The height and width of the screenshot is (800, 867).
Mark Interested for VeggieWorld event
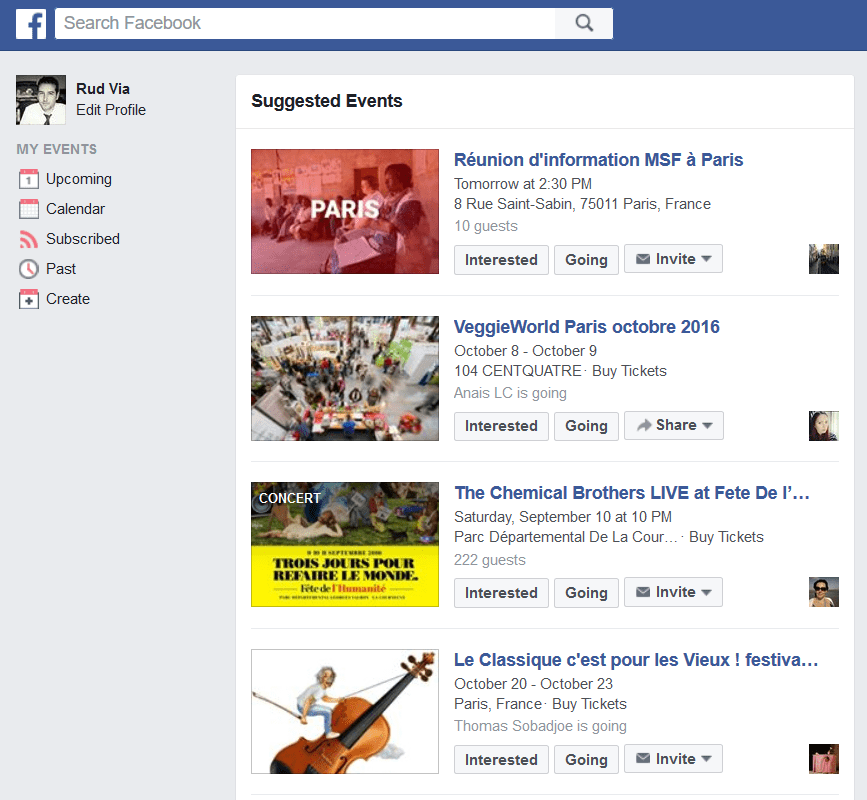[x=501, y=426]
